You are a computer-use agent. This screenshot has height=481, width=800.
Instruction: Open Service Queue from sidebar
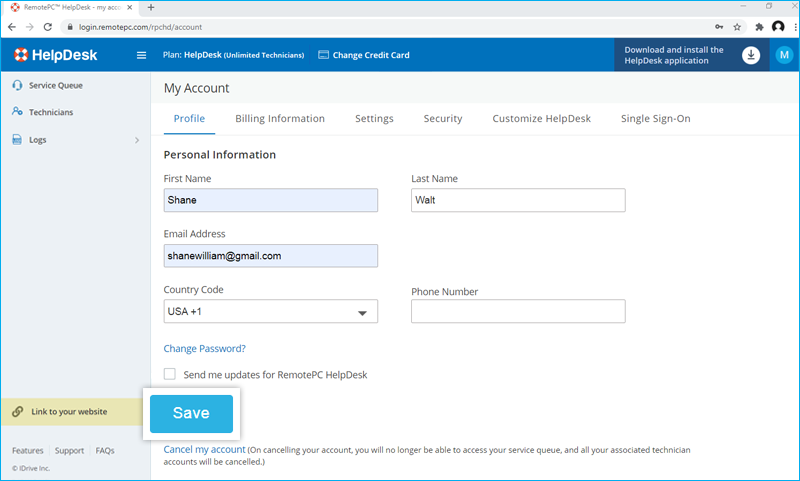point(55,85)
